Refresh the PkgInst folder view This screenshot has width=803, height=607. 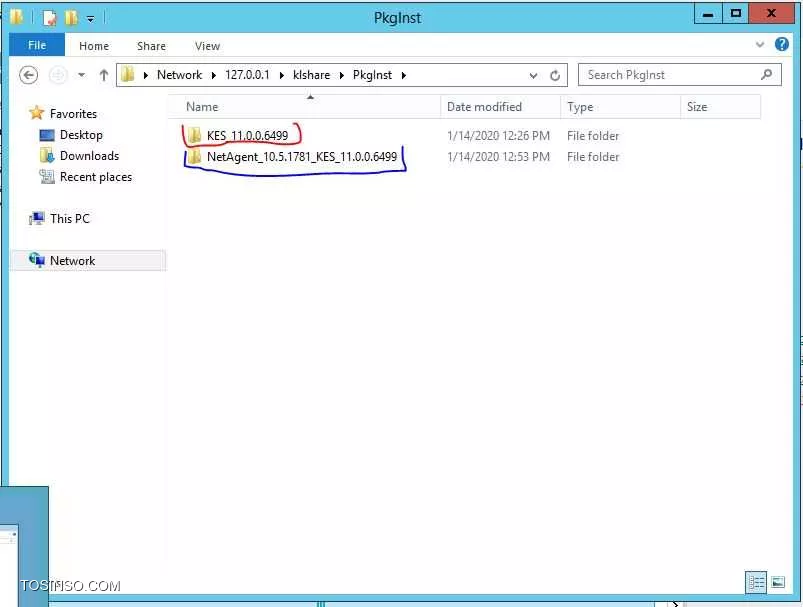click(555, 76)
